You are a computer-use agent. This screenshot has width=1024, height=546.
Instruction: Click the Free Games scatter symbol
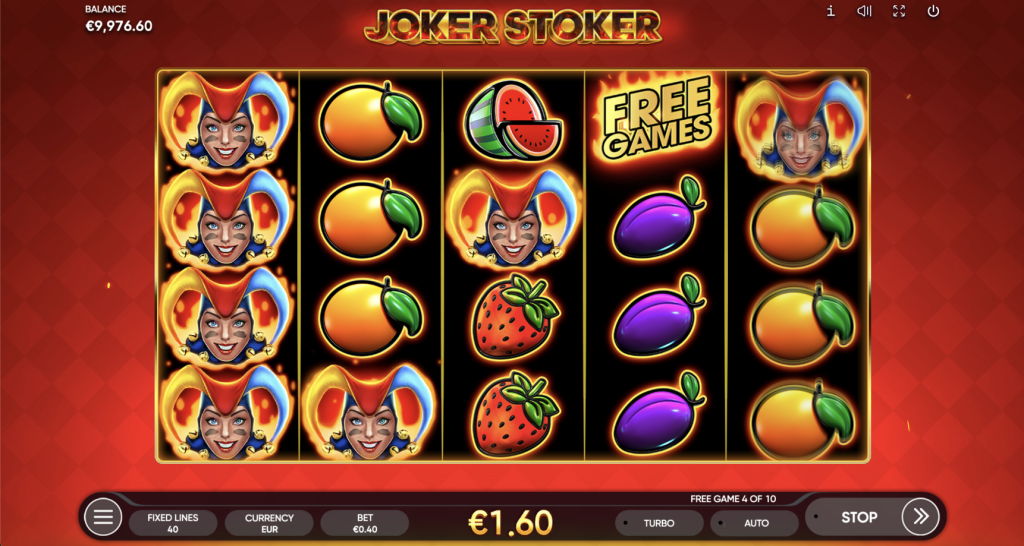(x=656, y=118)
